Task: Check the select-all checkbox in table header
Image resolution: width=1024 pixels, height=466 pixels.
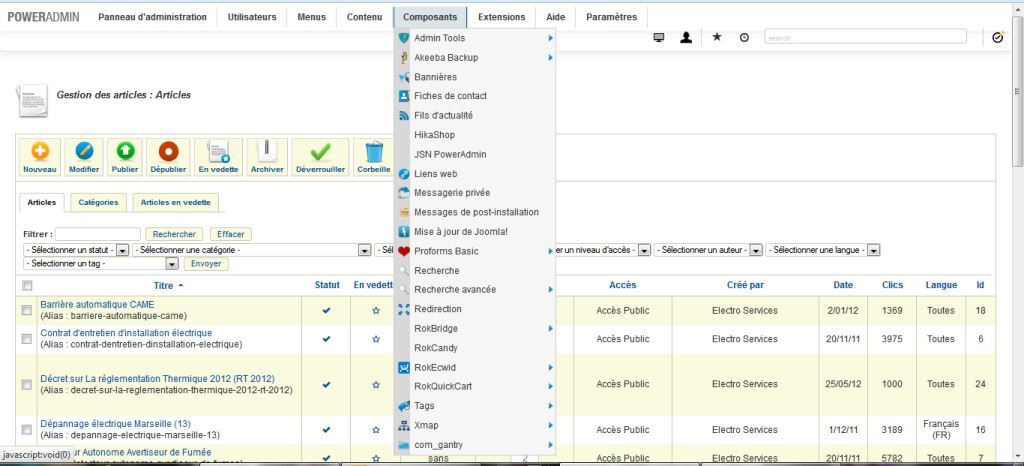Action: click(x=27, y=285)
